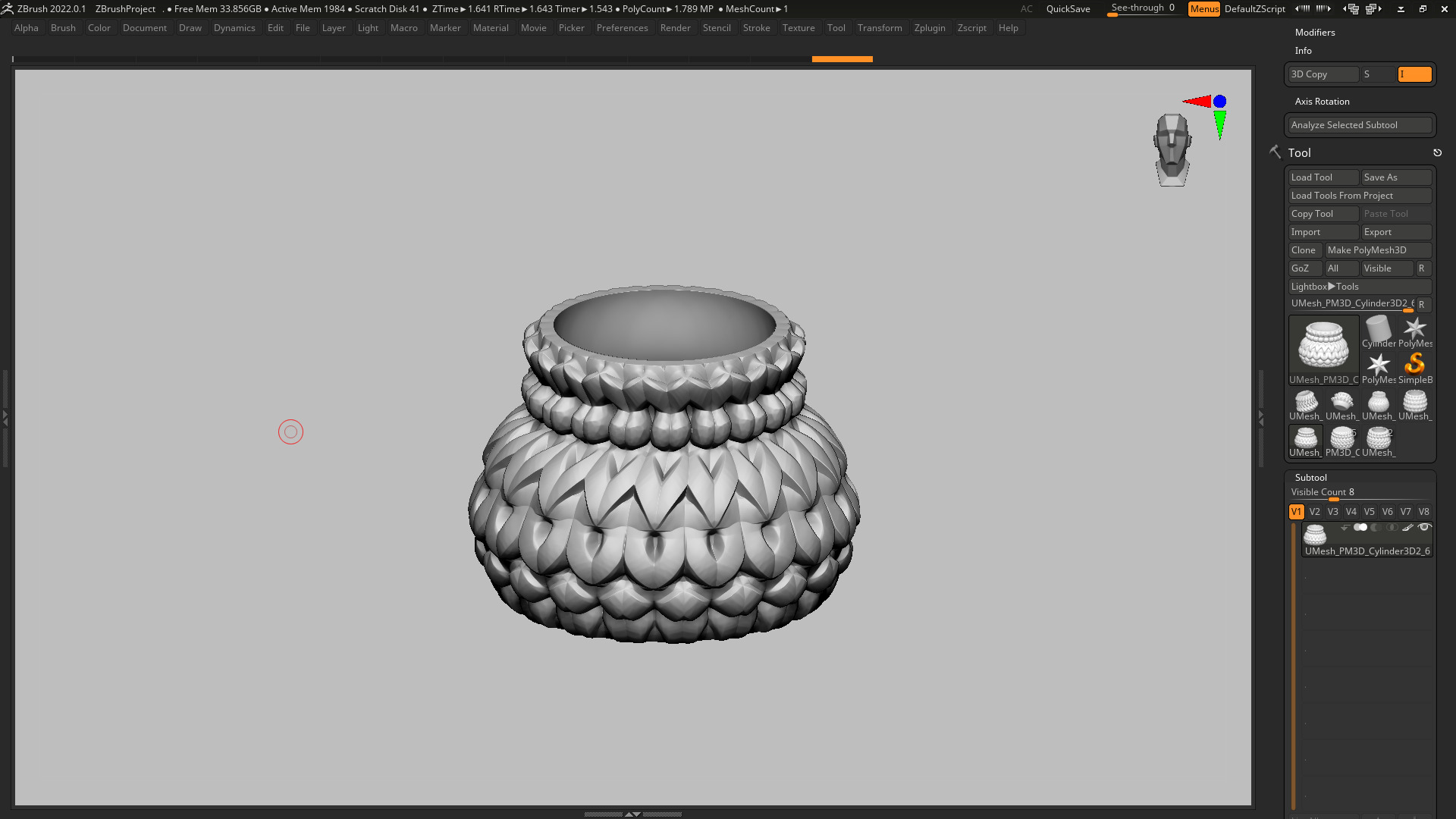Activate V2 visibility set
The height and width of the screenshot is (819, 1456).
coord(1314,512)
